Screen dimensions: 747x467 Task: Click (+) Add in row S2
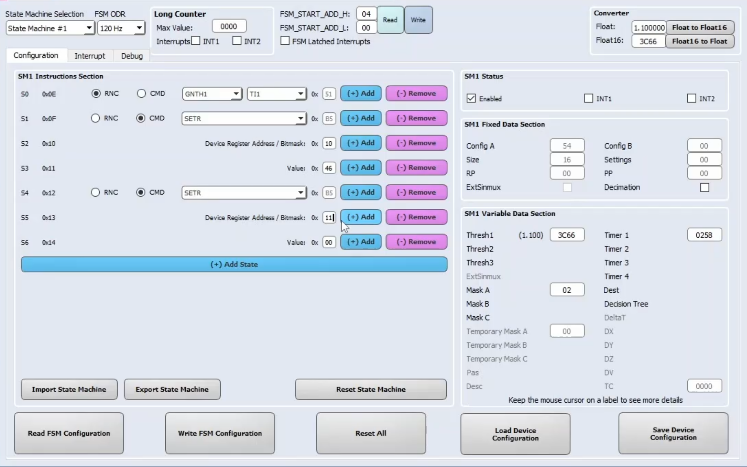tap(361, 143)
